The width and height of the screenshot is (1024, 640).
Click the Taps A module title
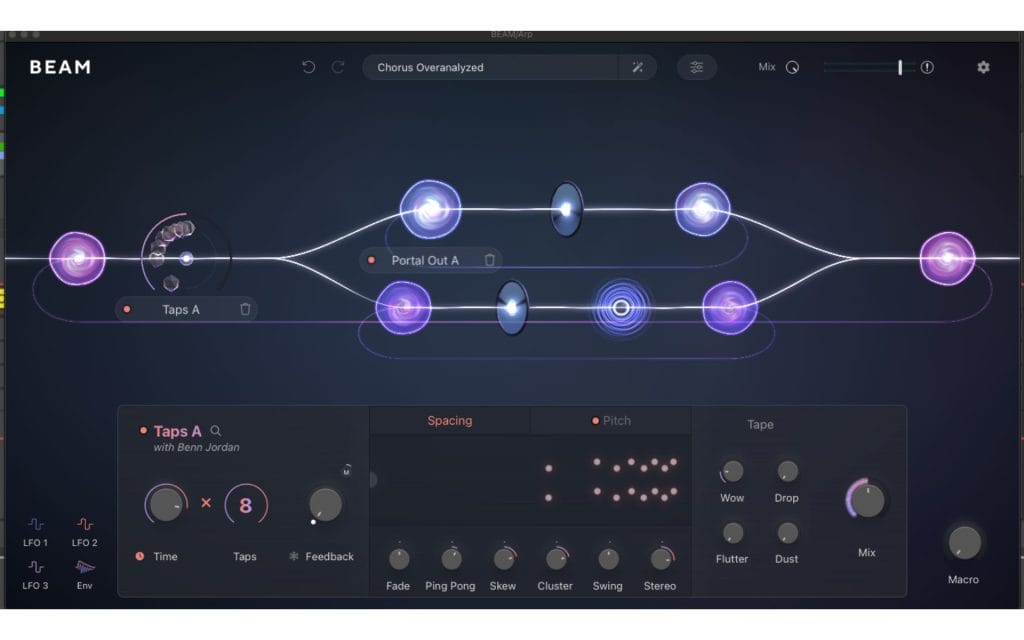tap(177, 431)
